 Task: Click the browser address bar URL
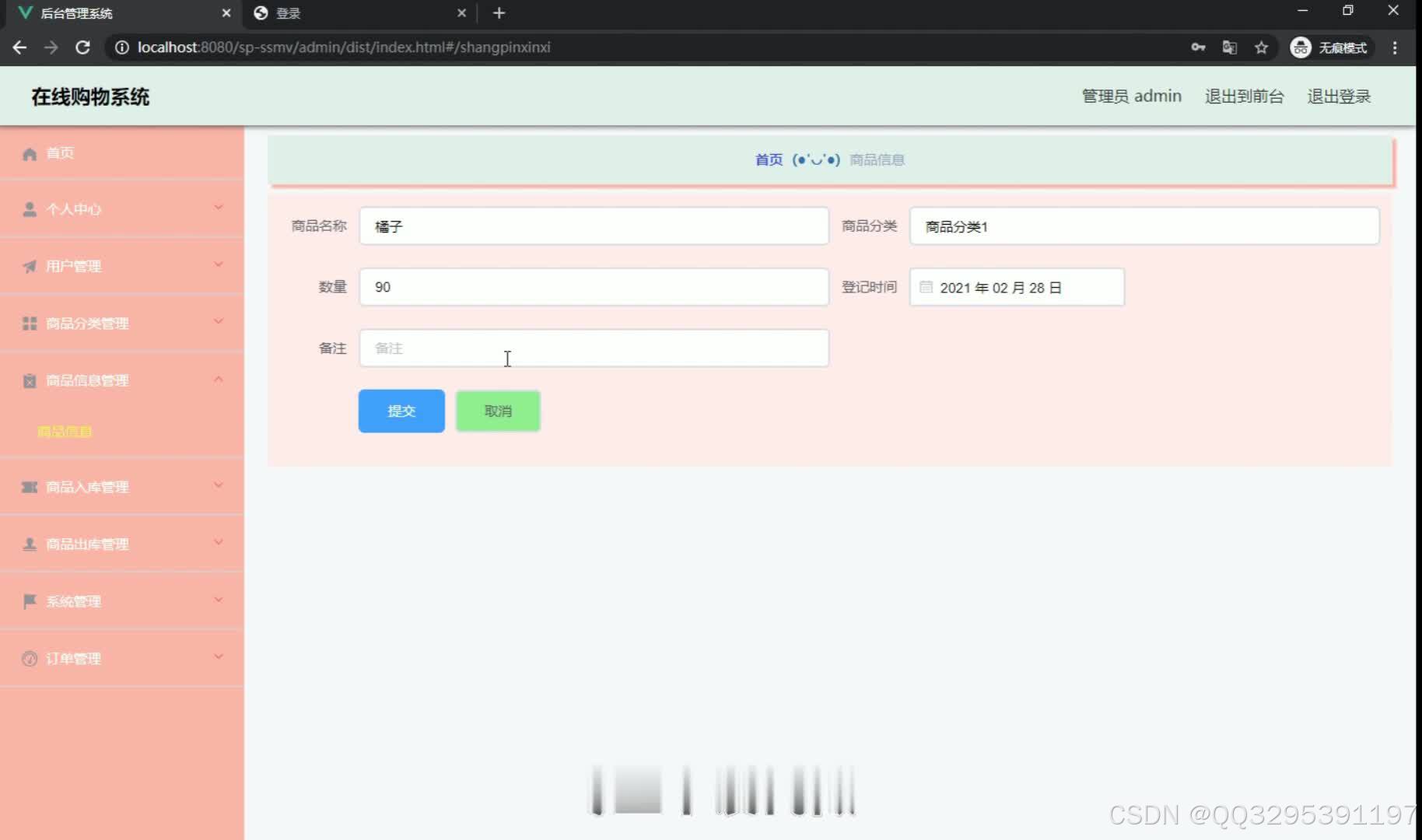point(344,47)
